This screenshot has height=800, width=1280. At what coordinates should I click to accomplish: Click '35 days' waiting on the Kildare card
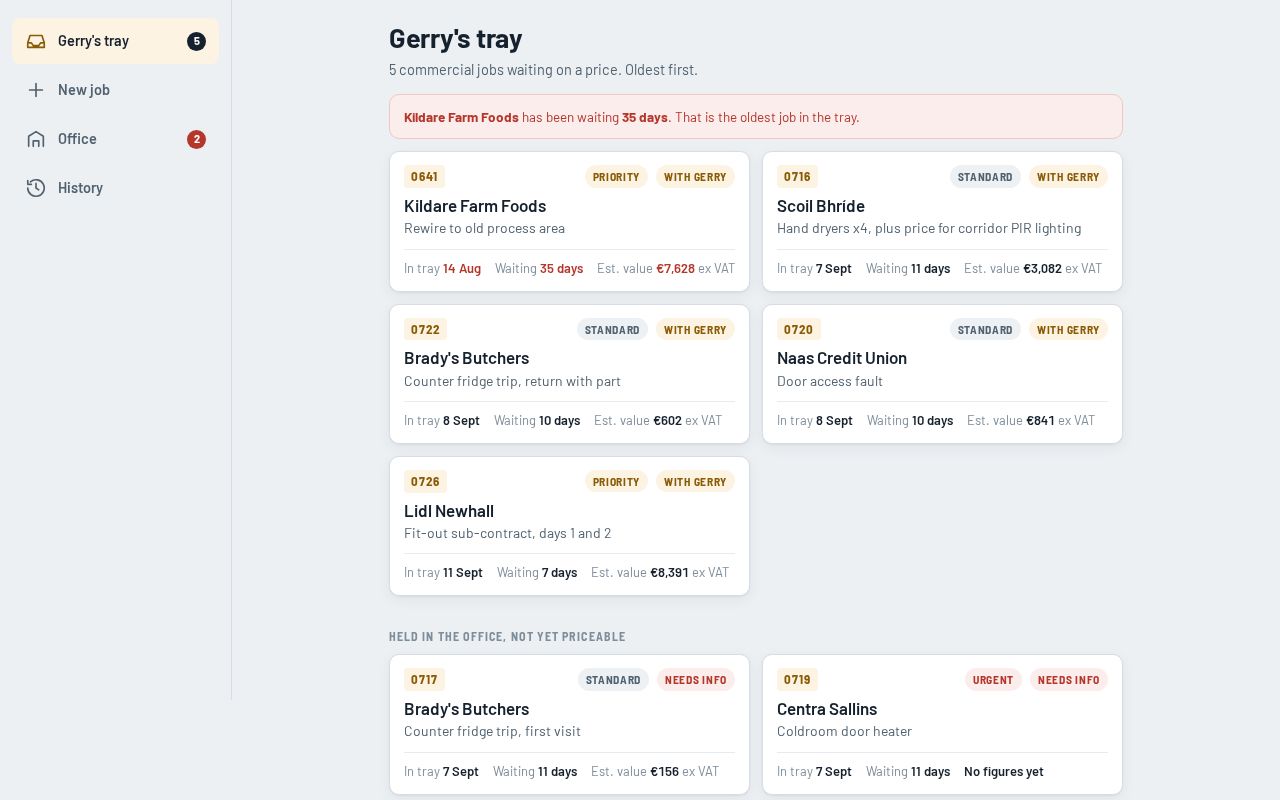(x=561, y=269)
